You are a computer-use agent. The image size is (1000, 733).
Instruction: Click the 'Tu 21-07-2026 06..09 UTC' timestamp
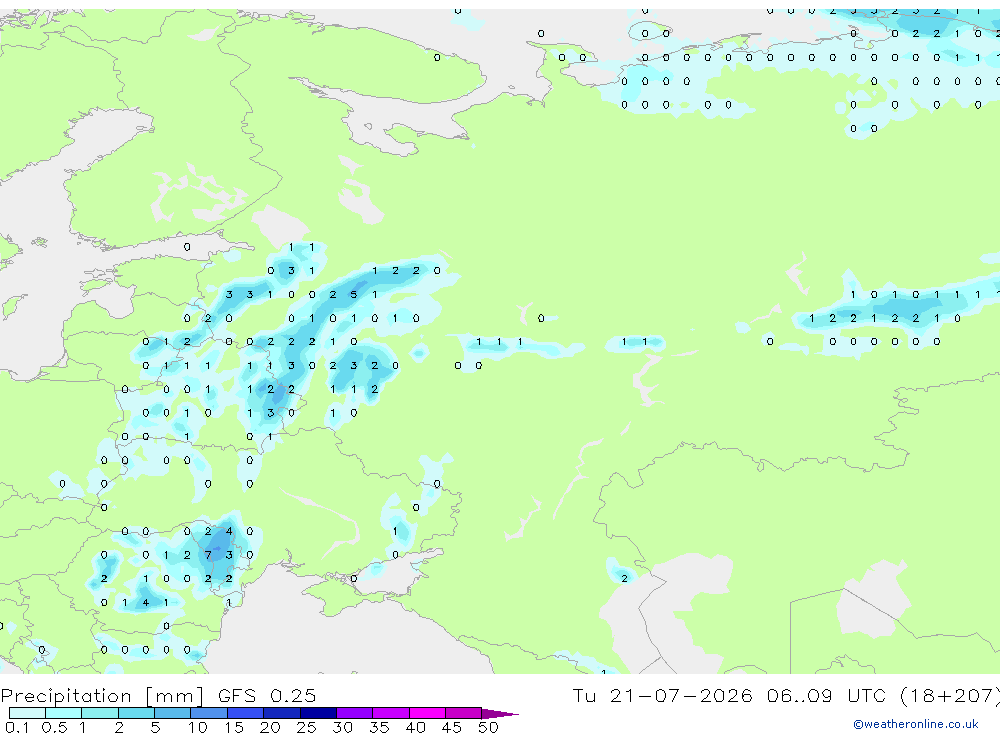[x=732, y=695]
